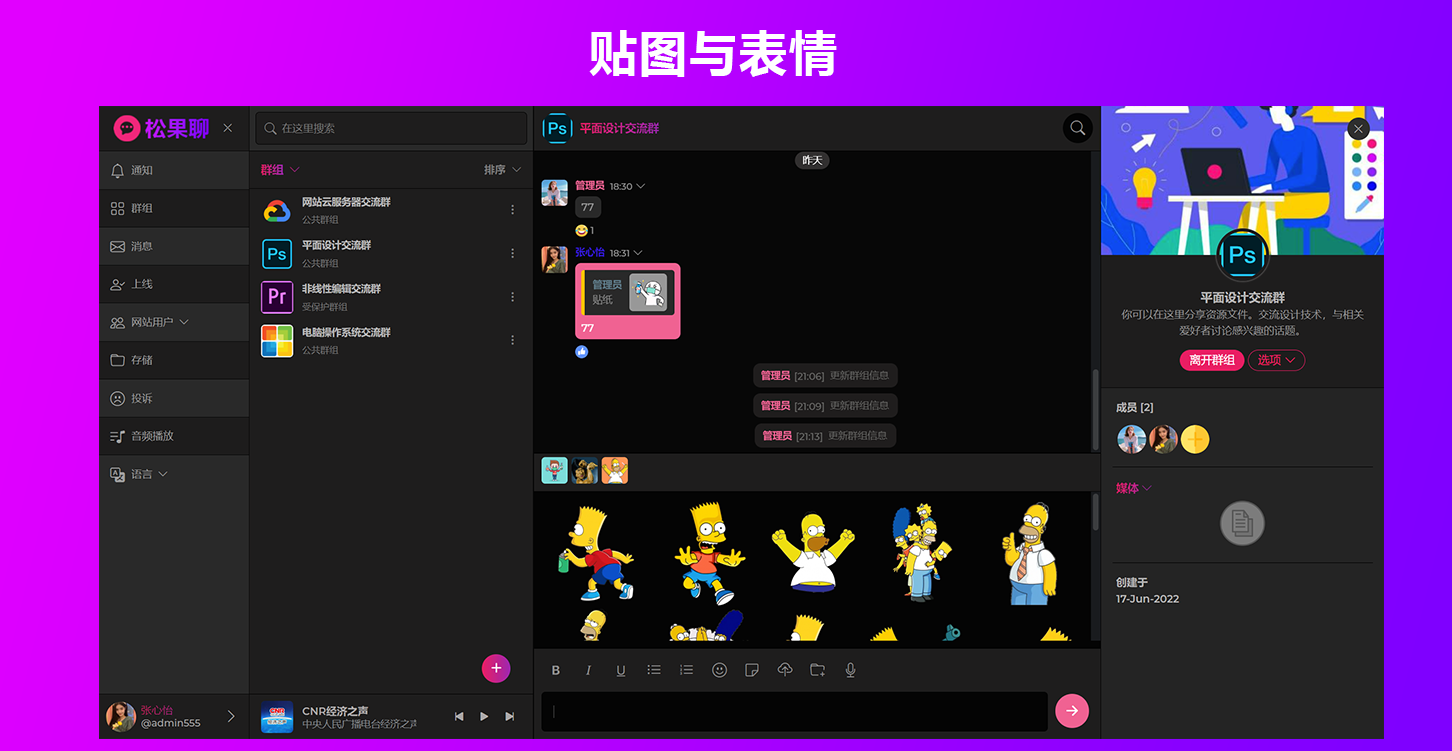Click the message text input box
Image resolution: width=1452 pixels, height=751 pixels.
pos(794,711)
